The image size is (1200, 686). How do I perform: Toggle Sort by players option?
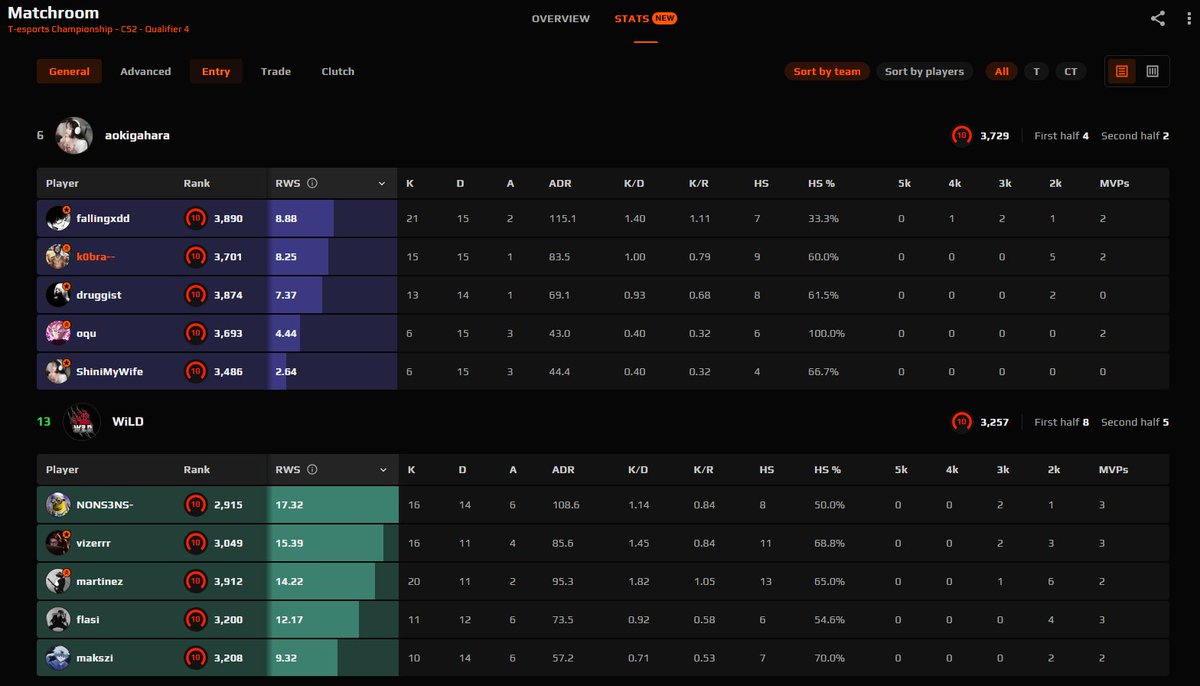[924, 71]
